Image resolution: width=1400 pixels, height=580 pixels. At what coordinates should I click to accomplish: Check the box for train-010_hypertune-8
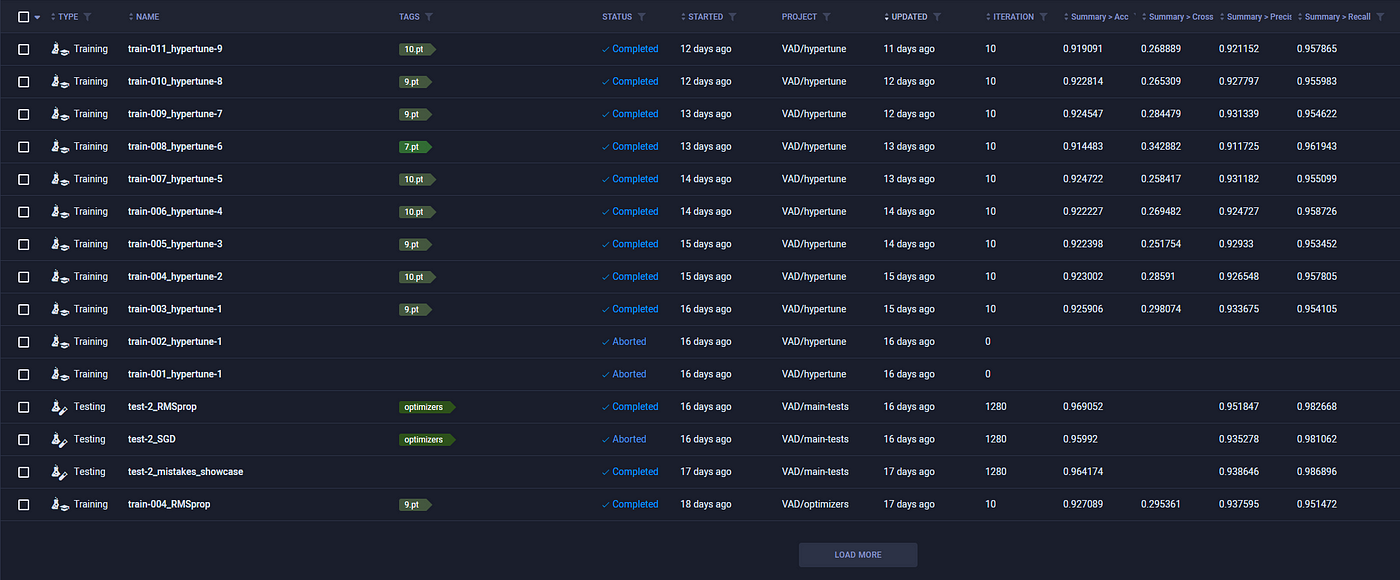24,81
